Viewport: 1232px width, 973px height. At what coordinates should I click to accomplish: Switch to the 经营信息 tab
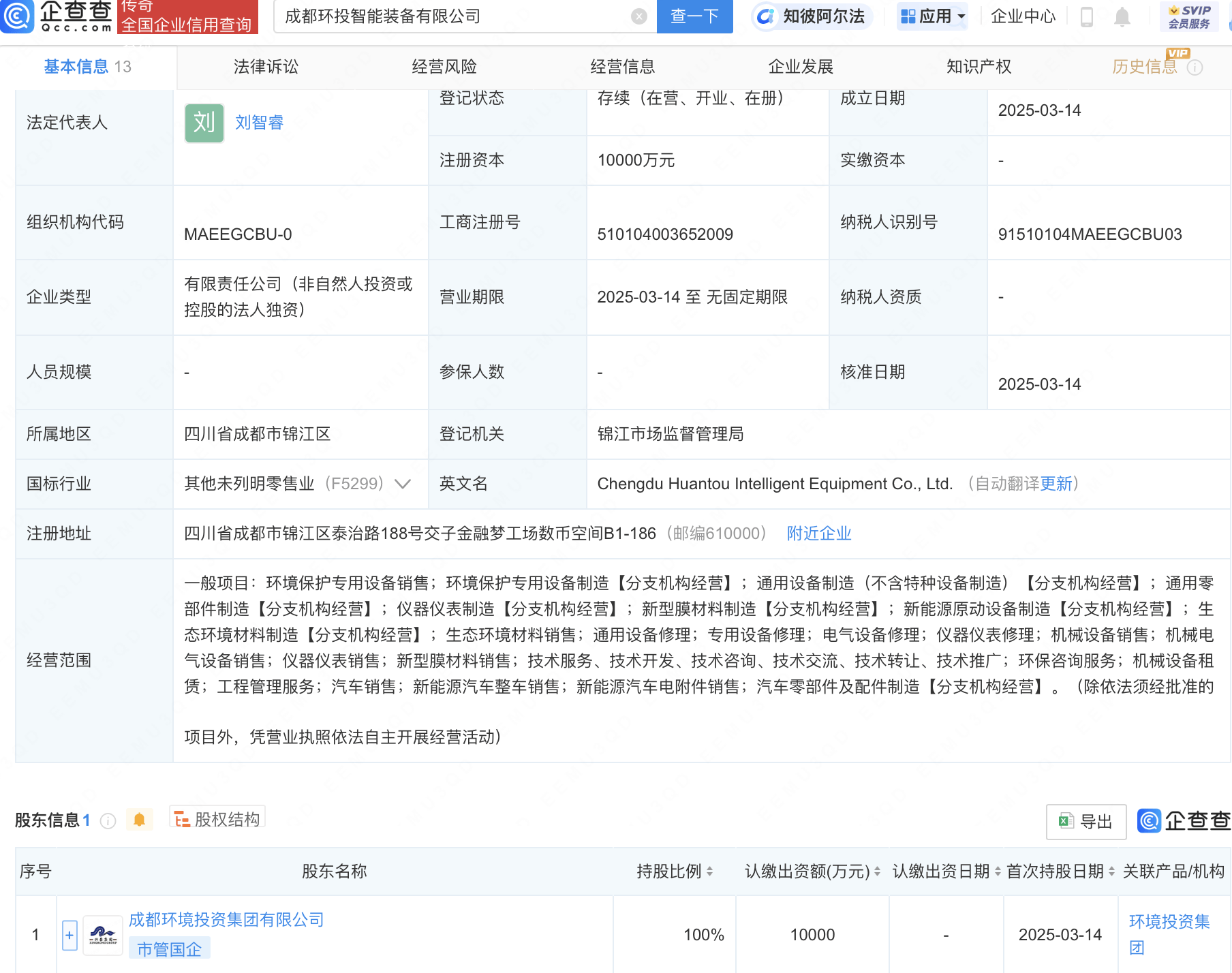pos(623,67)
